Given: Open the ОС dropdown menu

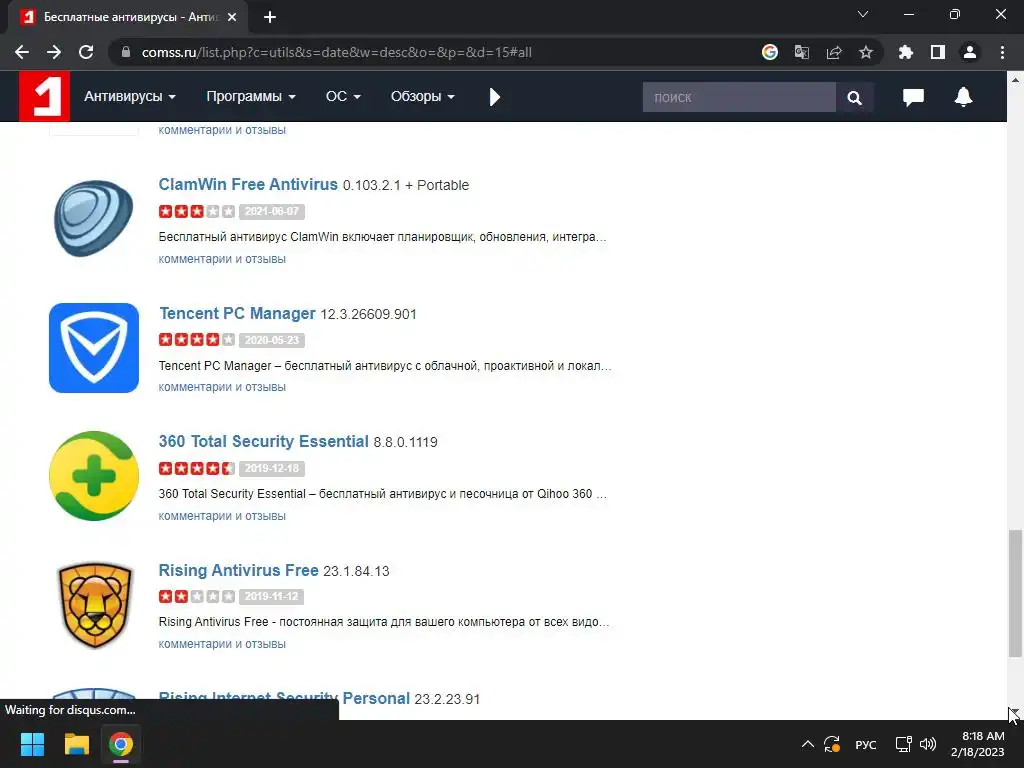Looking at the screenshot, I should [x=343, y=97].
